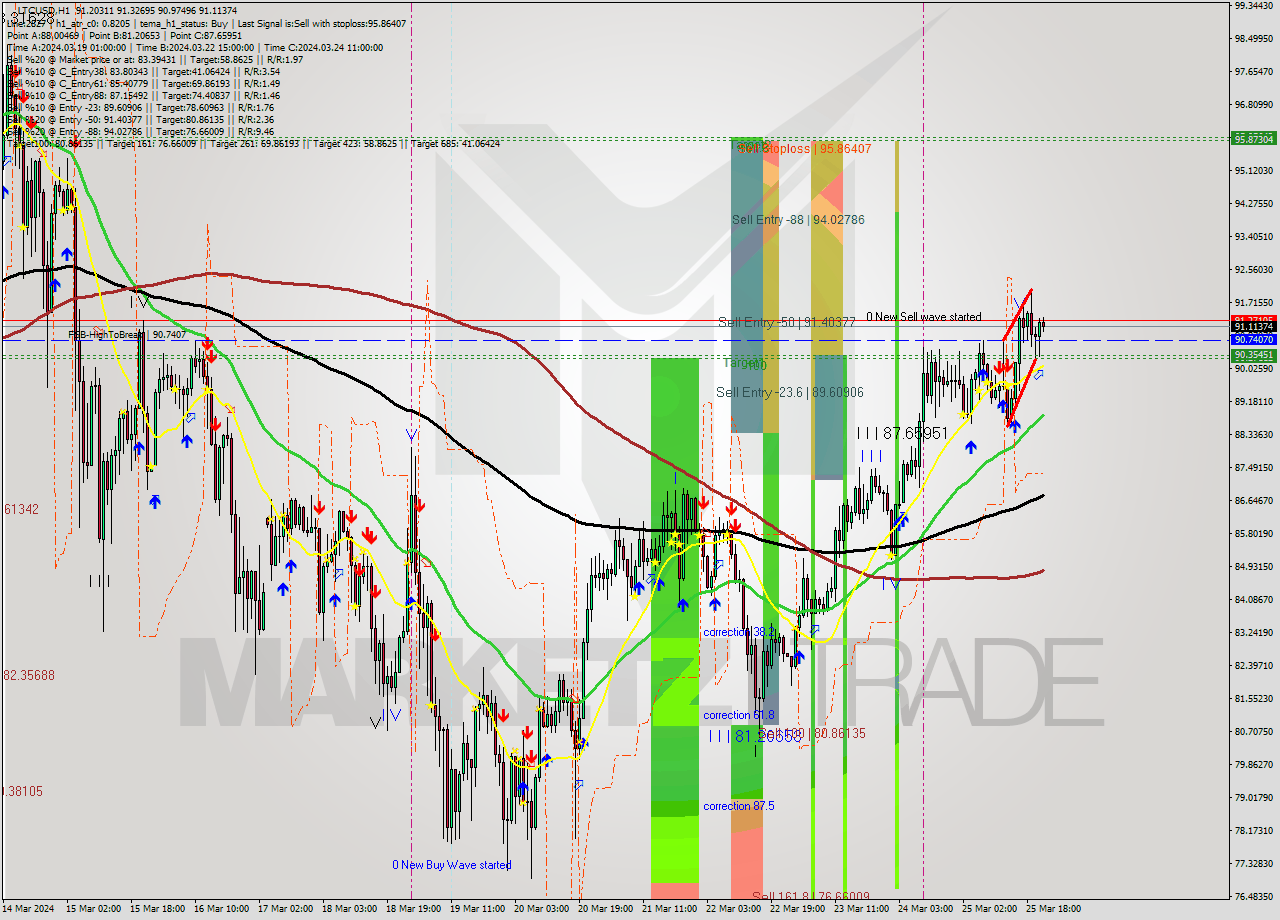Click the green 95.87304 price tag
1280x920 pixels.
click(x=1254, y=139)
